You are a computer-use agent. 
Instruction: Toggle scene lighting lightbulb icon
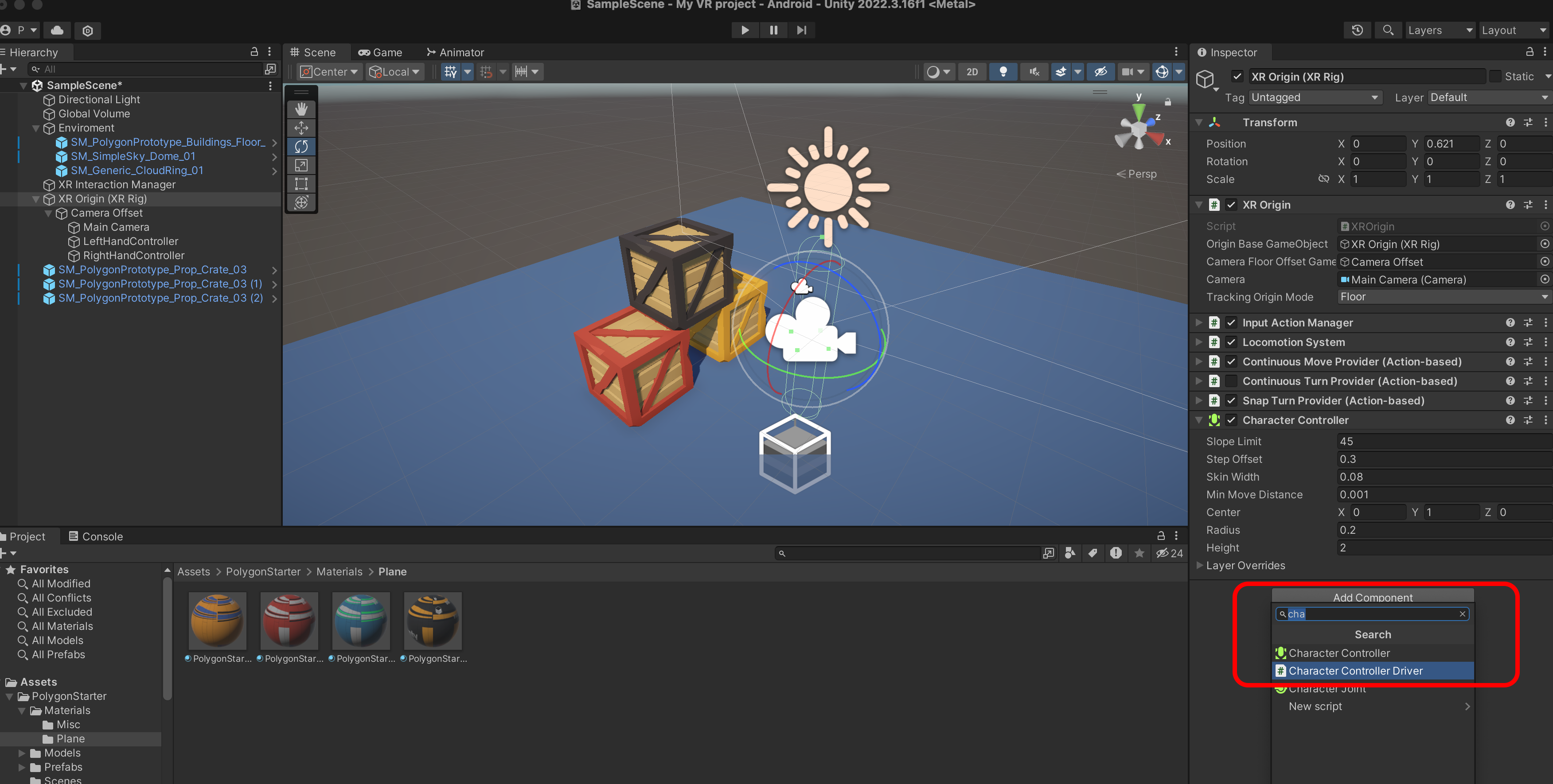[1003, 72]
